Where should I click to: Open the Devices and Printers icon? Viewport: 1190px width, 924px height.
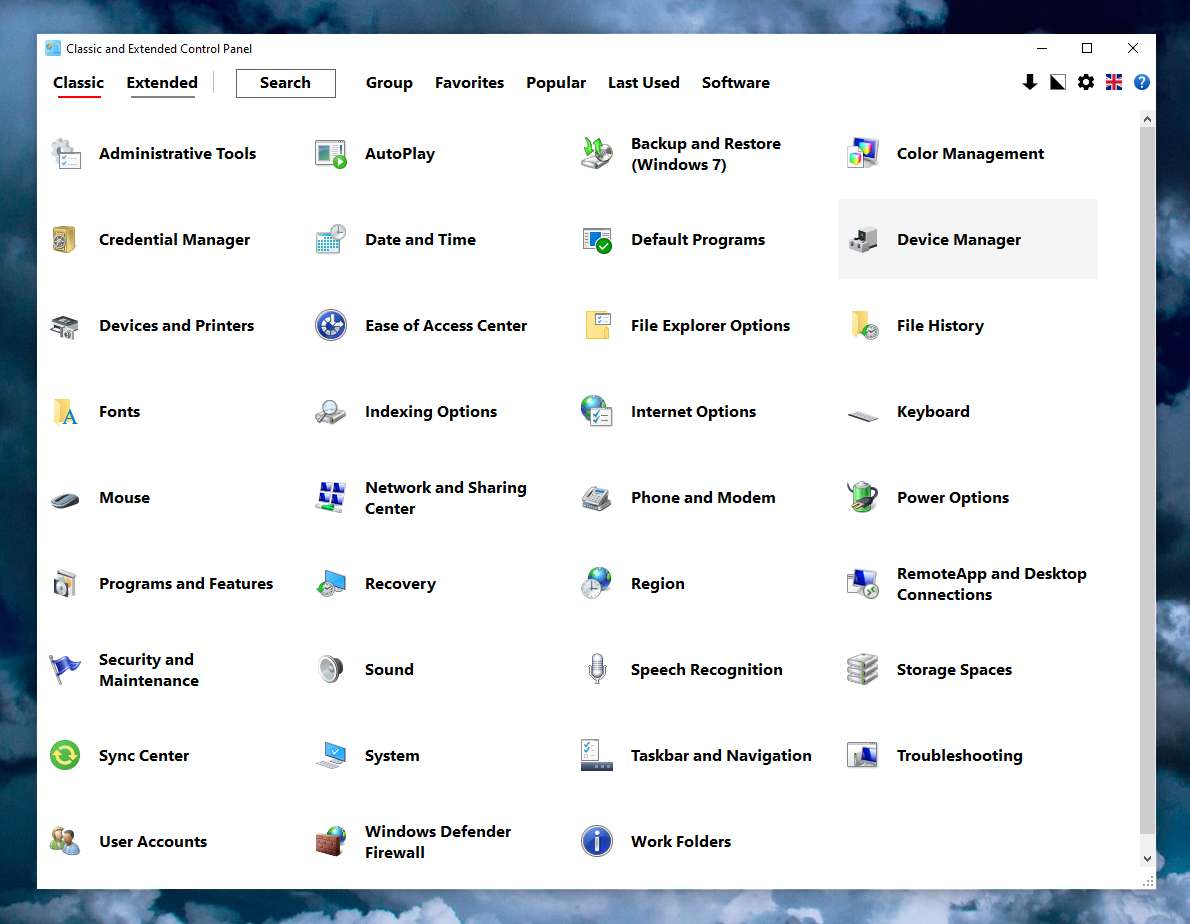tap(65, 326)
